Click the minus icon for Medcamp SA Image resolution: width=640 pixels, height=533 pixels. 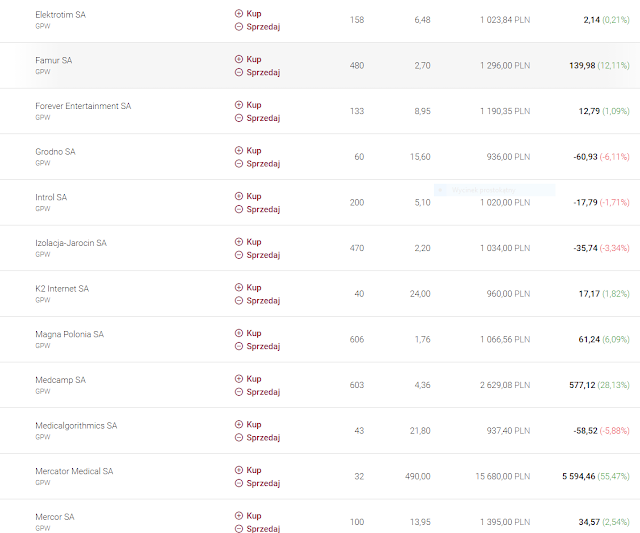239,393
